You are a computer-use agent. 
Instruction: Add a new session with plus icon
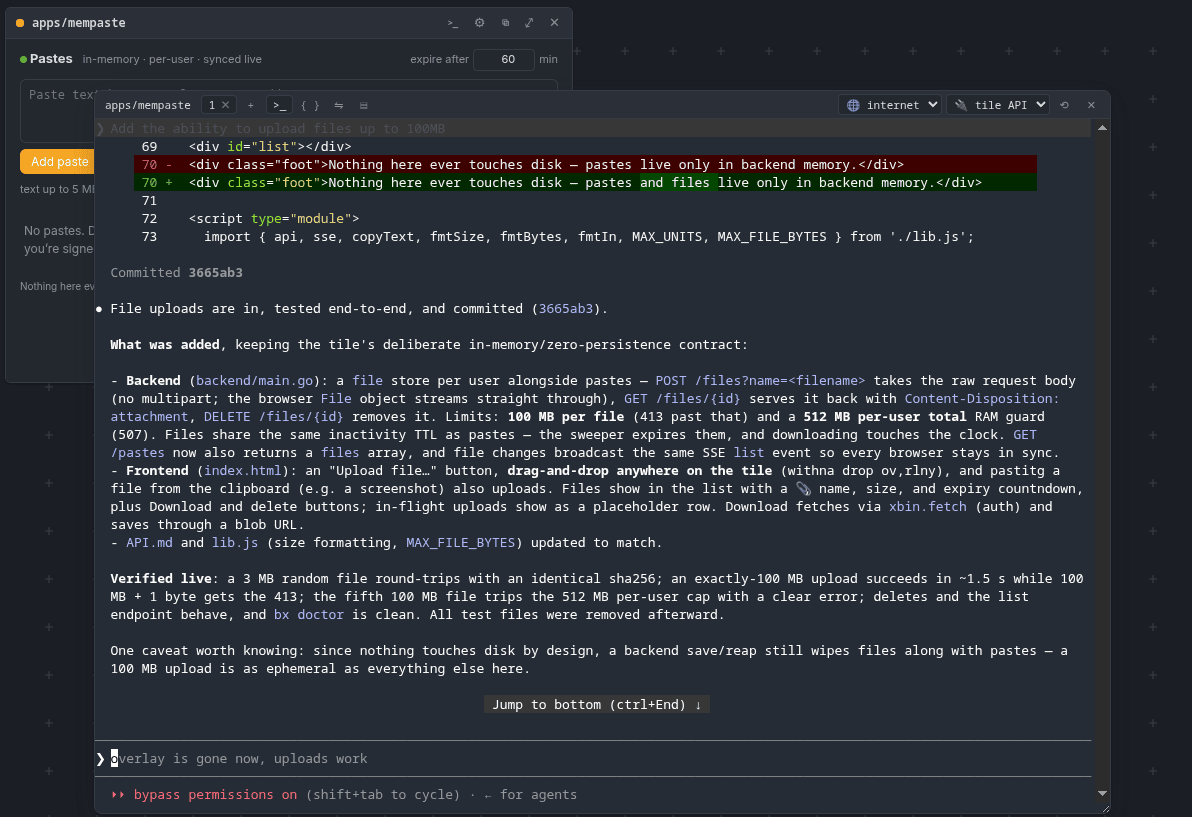(x=250, y=105)
